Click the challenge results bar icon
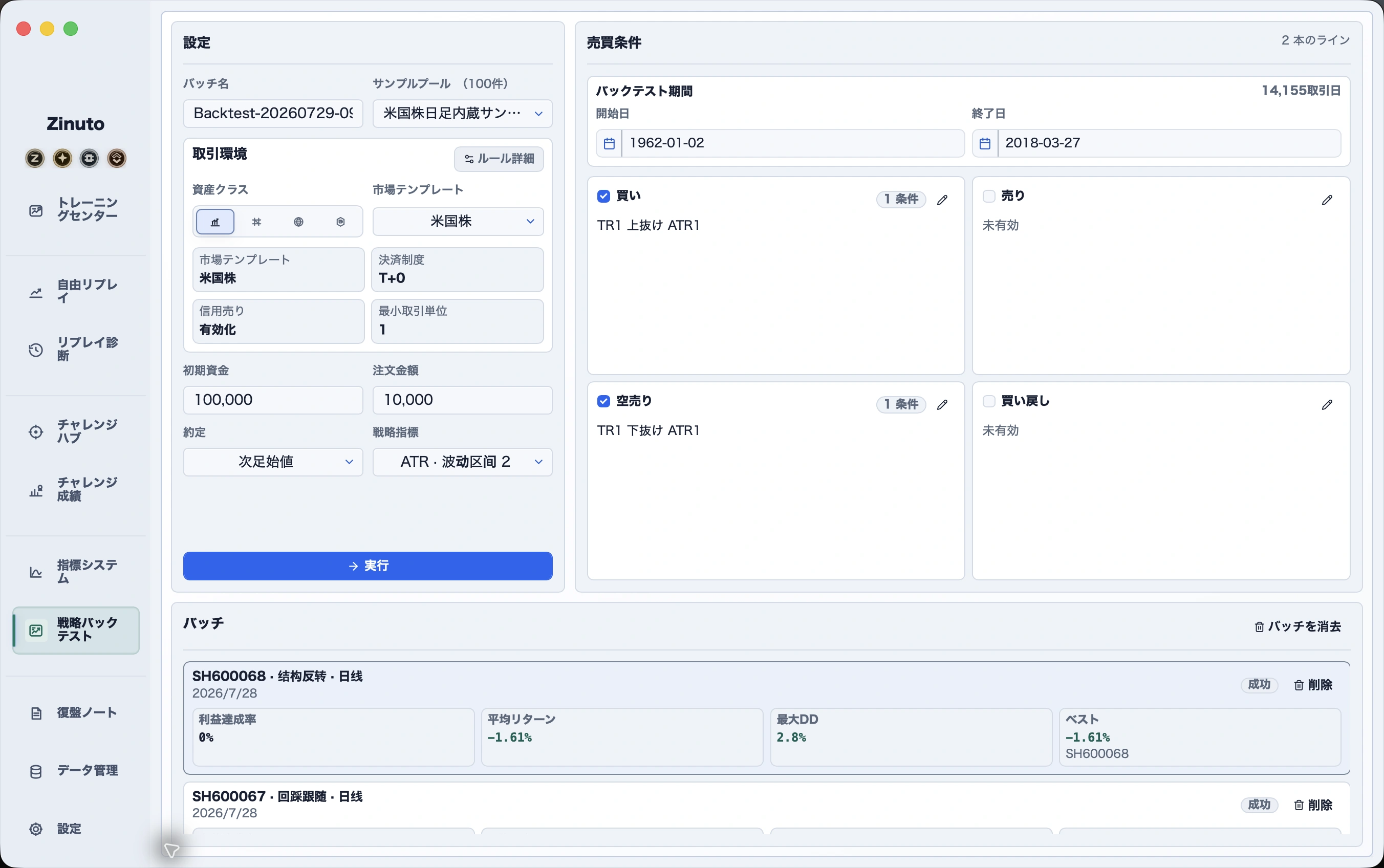The height and width of the screenshot is (868, 1384). click(36, 490)
